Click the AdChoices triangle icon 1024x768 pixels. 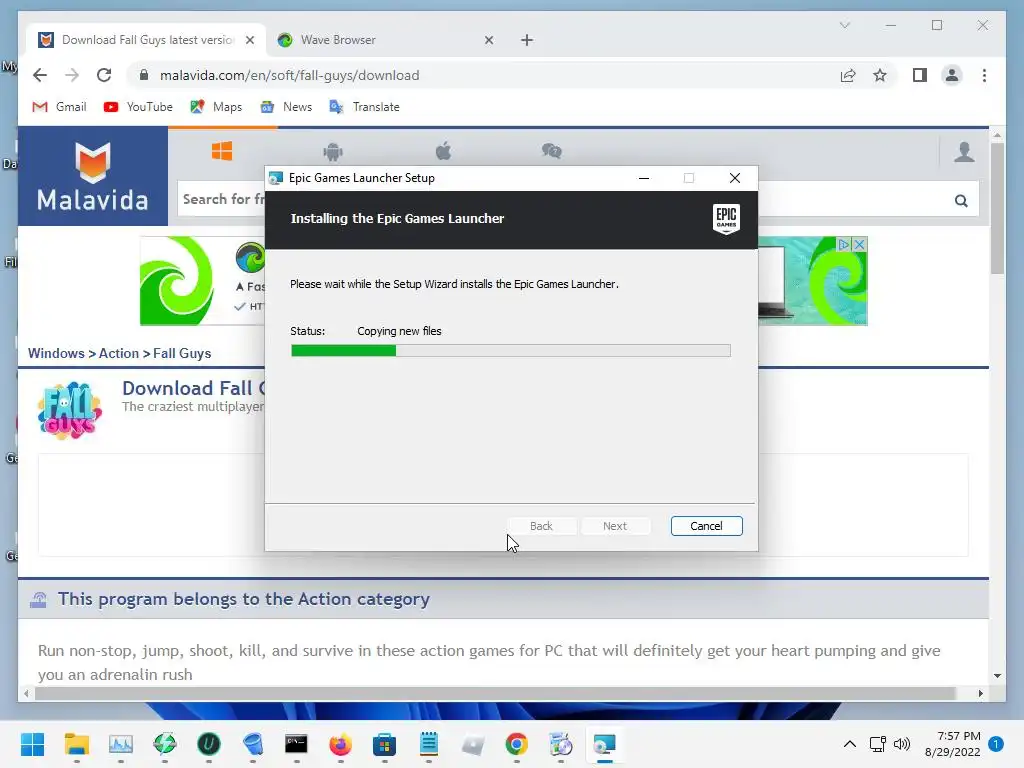(x=844, y=244)
